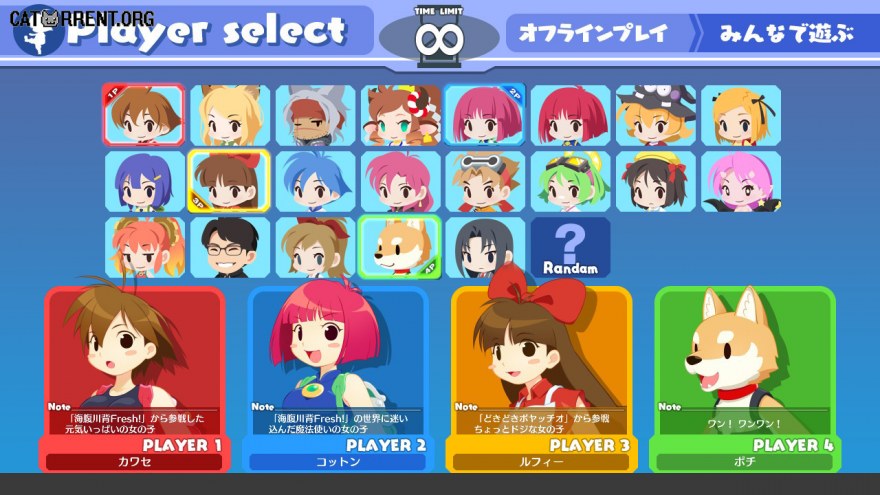Viewport: 880px width, 495px height.
Task: Select the PLAYER 3 ルフィー orange card
Action: pos(541,379)
